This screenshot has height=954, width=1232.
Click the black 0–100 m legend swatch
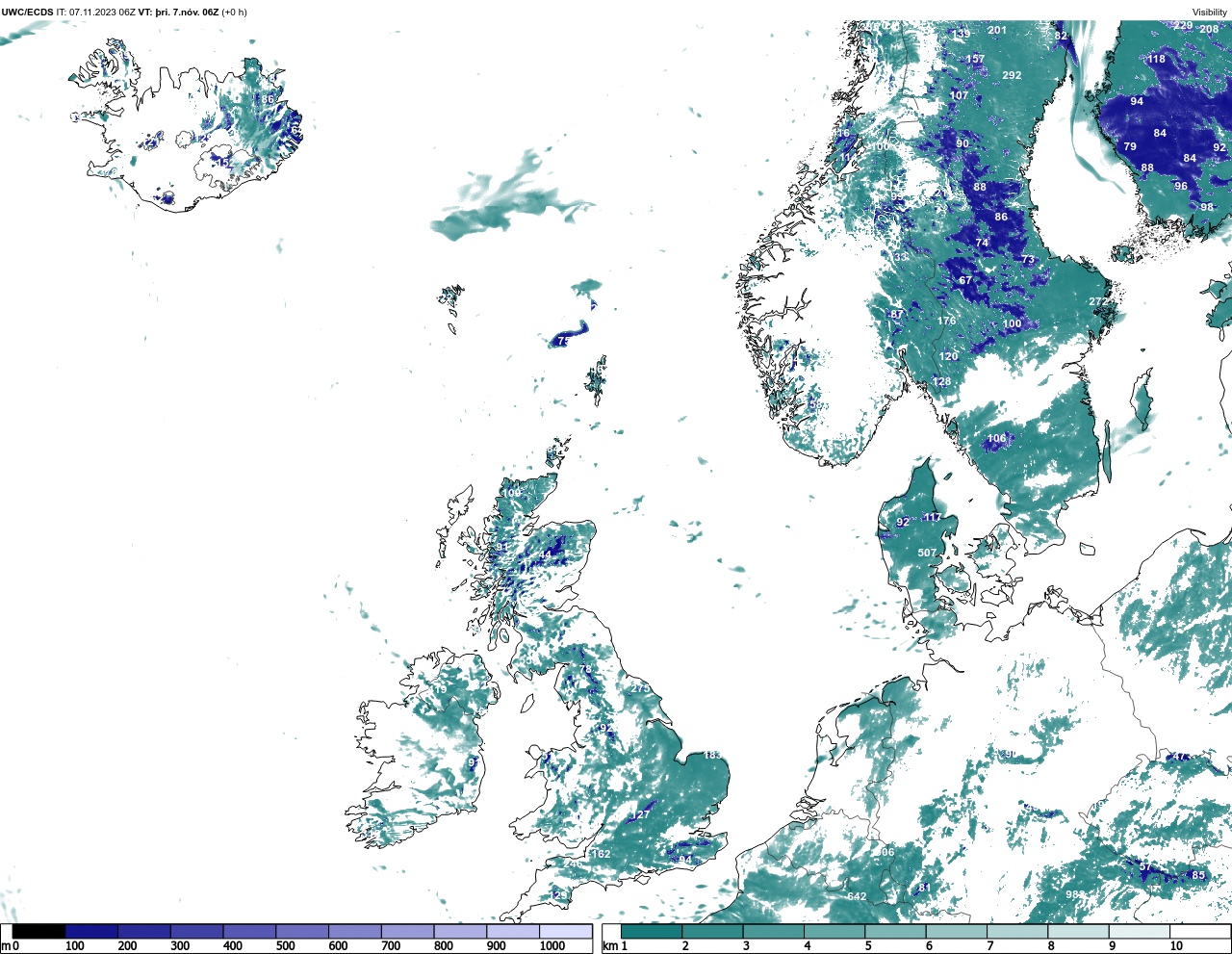[x=39, y=932]
